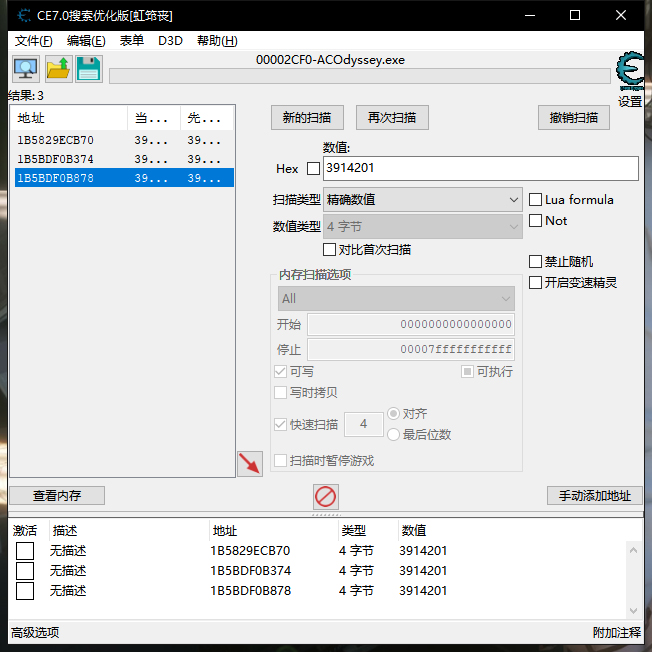This screenshot has height=652, width=652.
Task: Open the Cheat Engine logo settings
Action: 630,70
